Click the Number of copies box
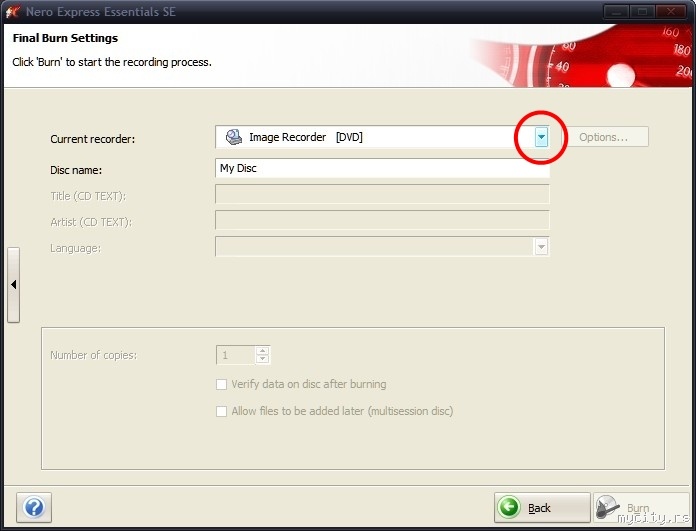This screenshot has height=531, width=696. 236,355
